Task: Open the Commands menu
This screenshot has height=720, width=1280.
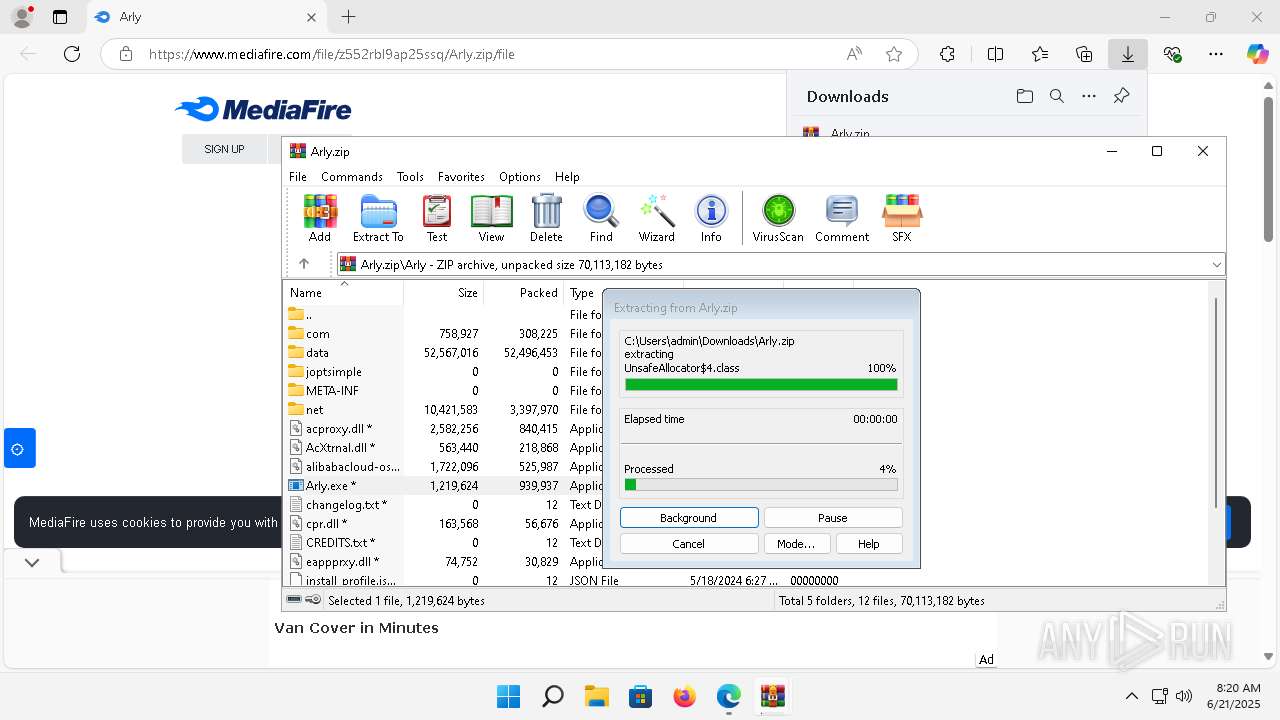Action: point(352,176)
